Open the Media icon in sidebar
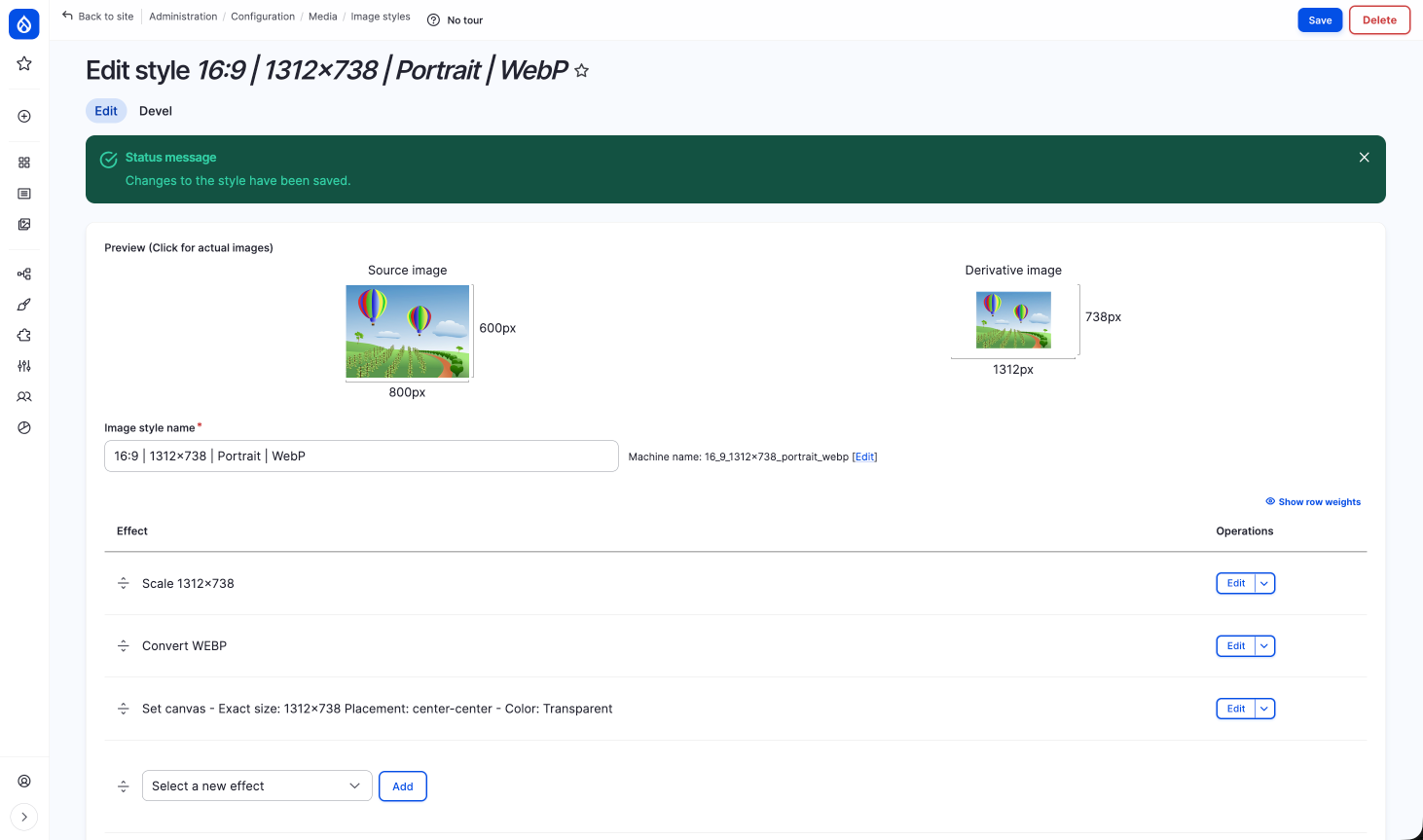The height and width of the screenshot is (840, 1423). [x=24, y=225]
